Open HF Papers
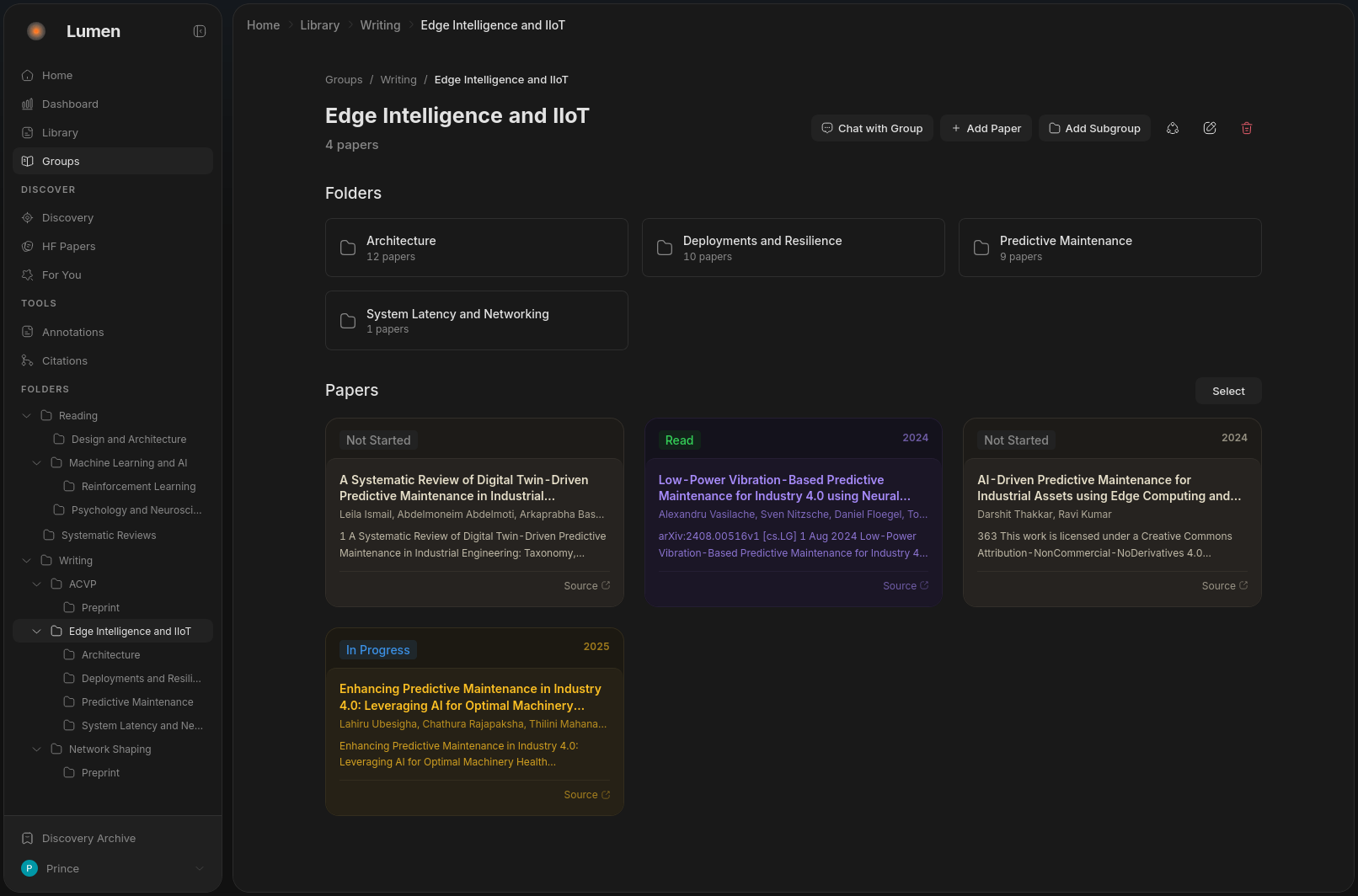 (113, 246)
